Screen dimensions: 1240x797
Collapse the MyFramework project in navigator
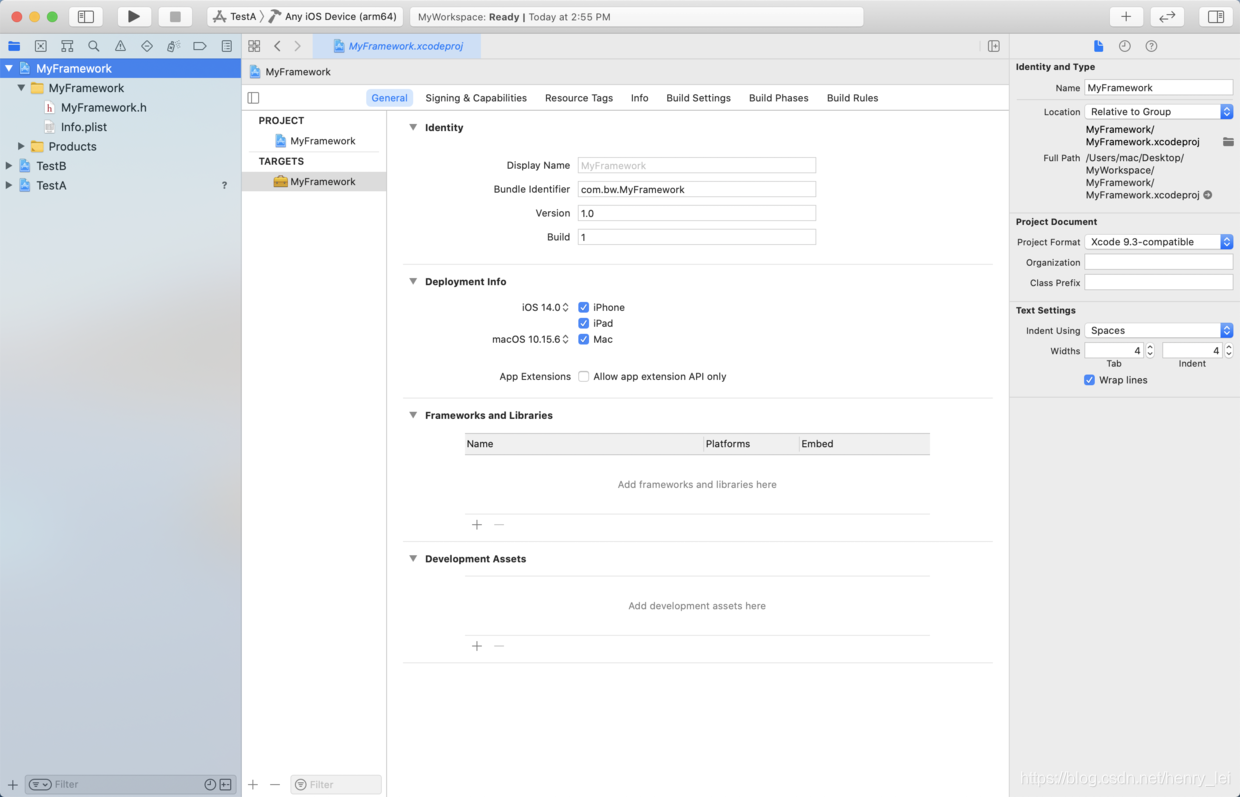[x=9, y=68]
